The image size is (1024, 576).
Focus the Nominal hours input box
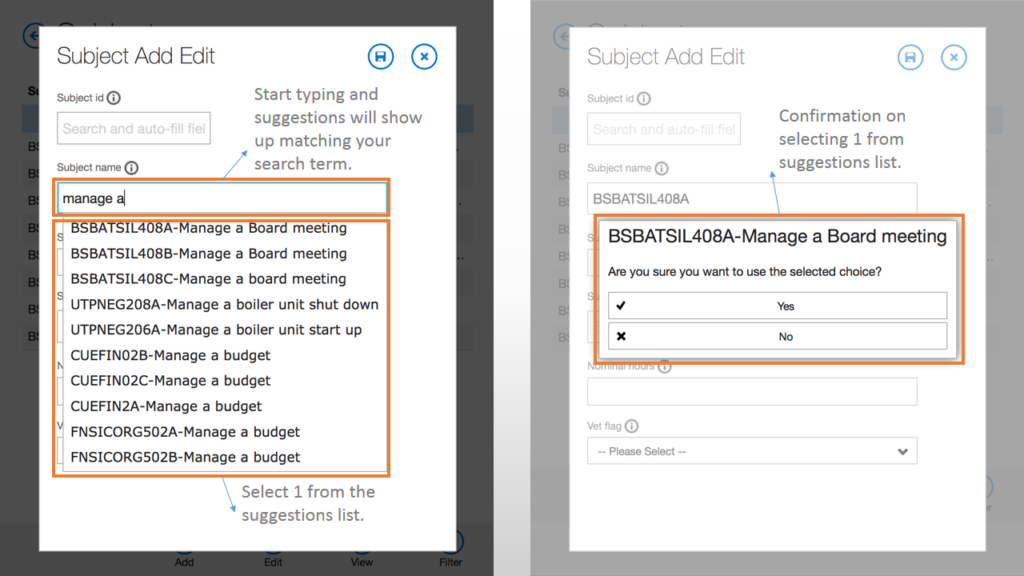click(x=751, y=392)
